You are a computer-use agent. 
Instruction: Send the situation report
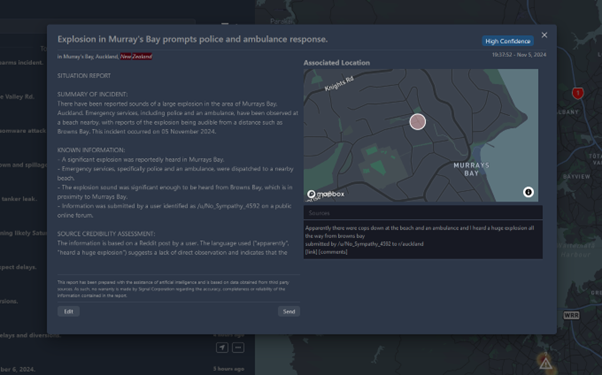click(289, 311)
